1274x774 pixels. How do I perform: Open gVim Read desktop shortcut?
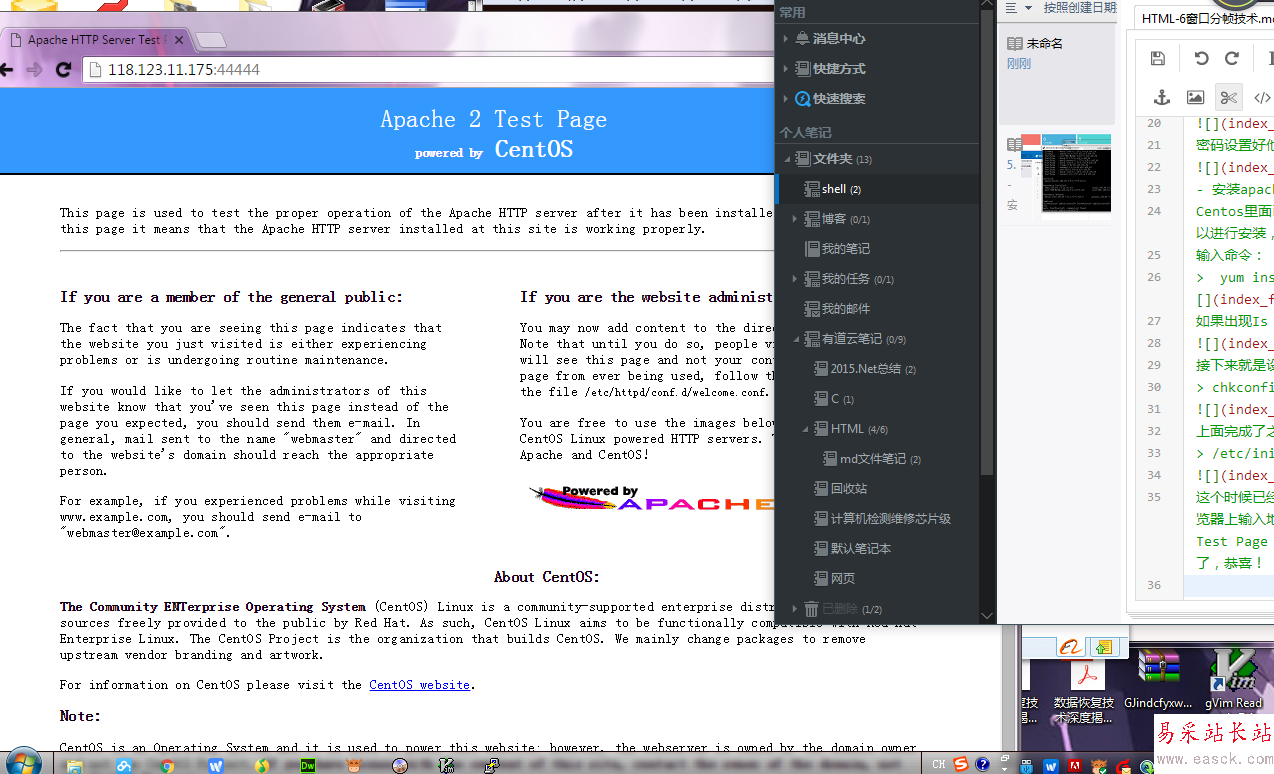[1234, 678]
